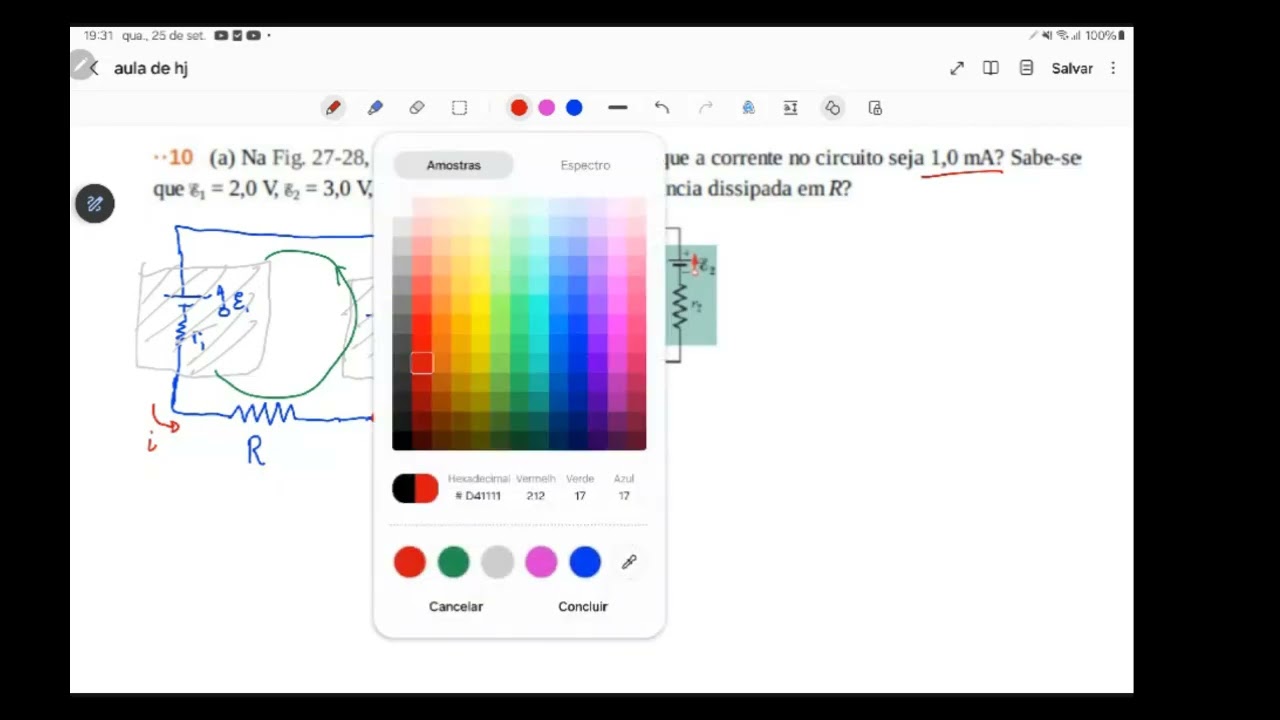Screen dimensions: 1280x720
Task: Switch to the Espectro tab
Action: [585, 165]
